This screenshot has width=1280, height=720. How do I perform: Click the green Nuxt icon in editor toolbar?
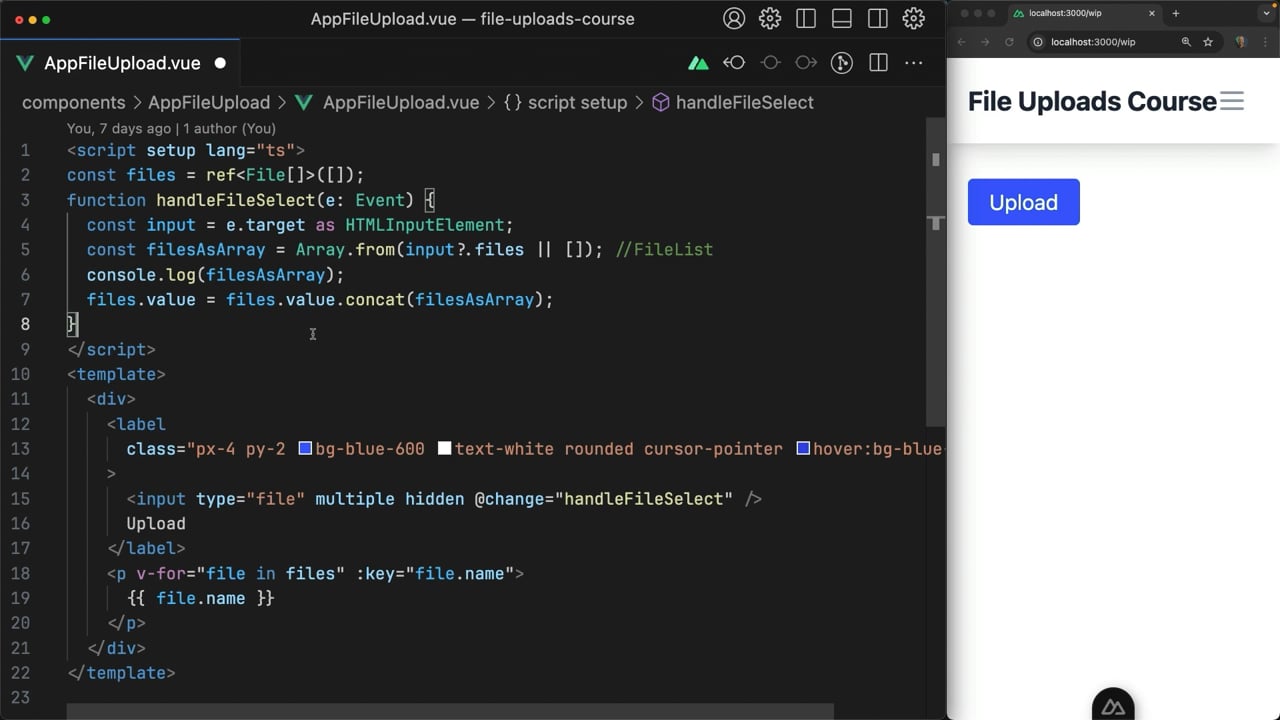(698, 63)
